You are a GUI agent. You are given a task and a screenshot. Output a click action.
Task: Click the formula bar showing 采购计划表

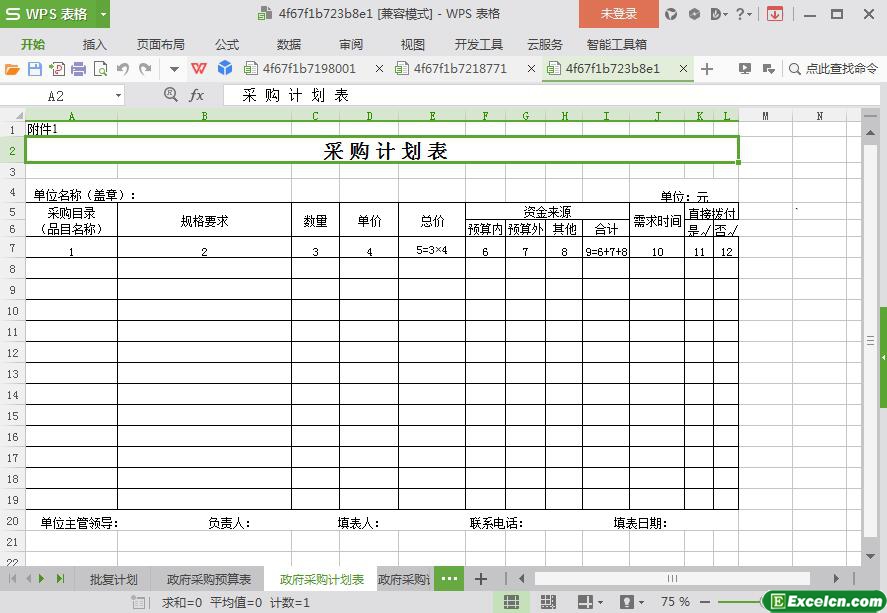[552, 95]
